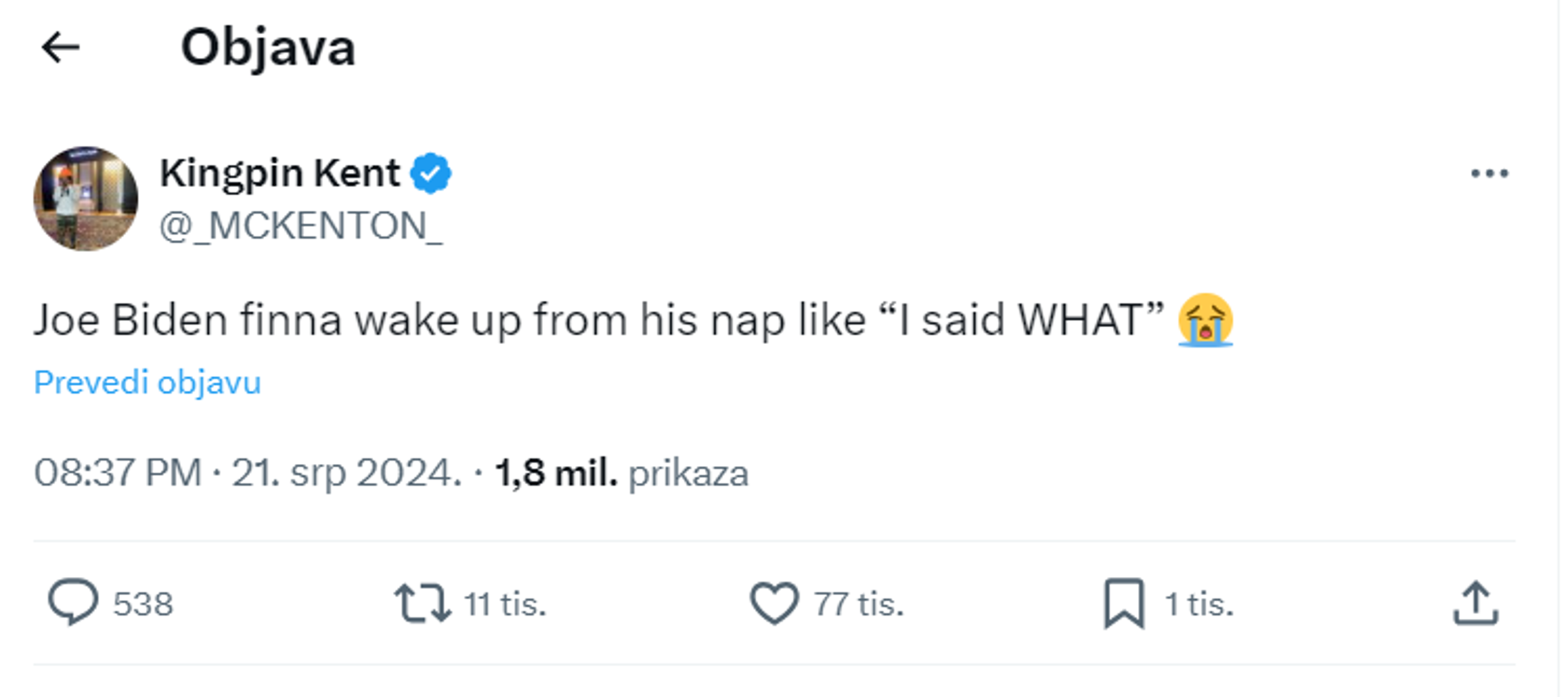This screenshot has height=697, width=1568.
Task: Click the 1 tis. bookmarks count
Action: (x=1199, y=605)
